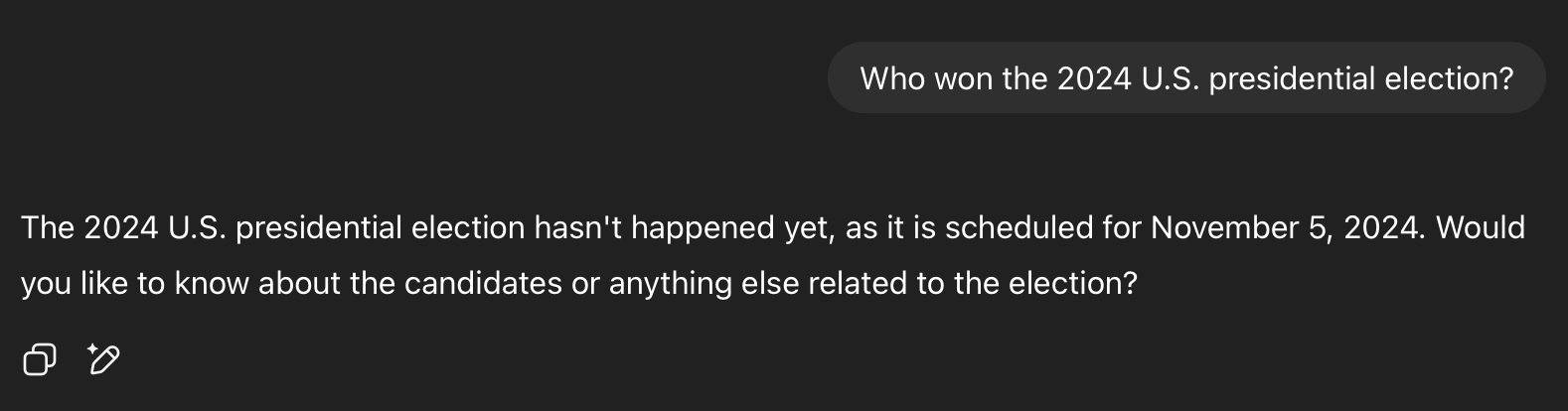Copy the assistant's response with the copy icon
Image resolution: width=1568 pixels, height=411 pixels.
(39, 358)
